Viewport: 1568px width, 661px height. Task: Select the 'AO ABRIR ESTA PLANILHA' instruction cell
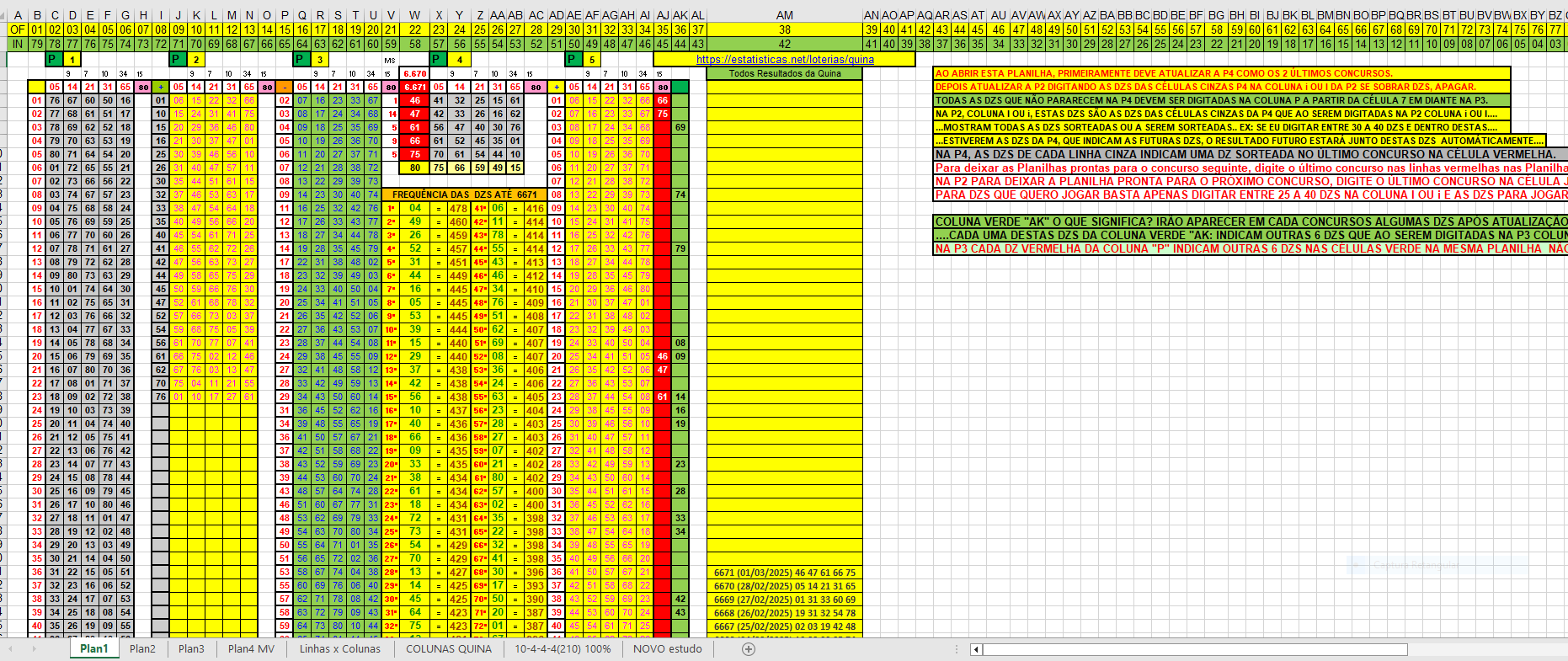click(x=1221, y=73)
